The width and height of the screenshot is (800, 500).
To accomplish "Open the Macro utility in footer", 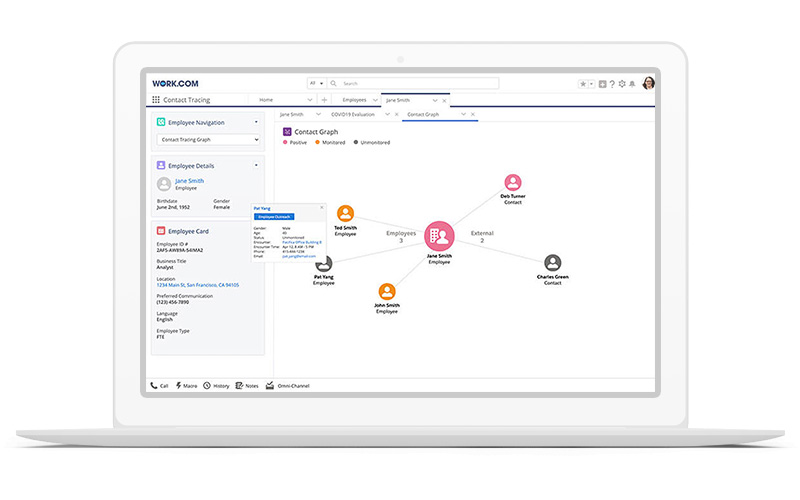I will coord(186,386).
